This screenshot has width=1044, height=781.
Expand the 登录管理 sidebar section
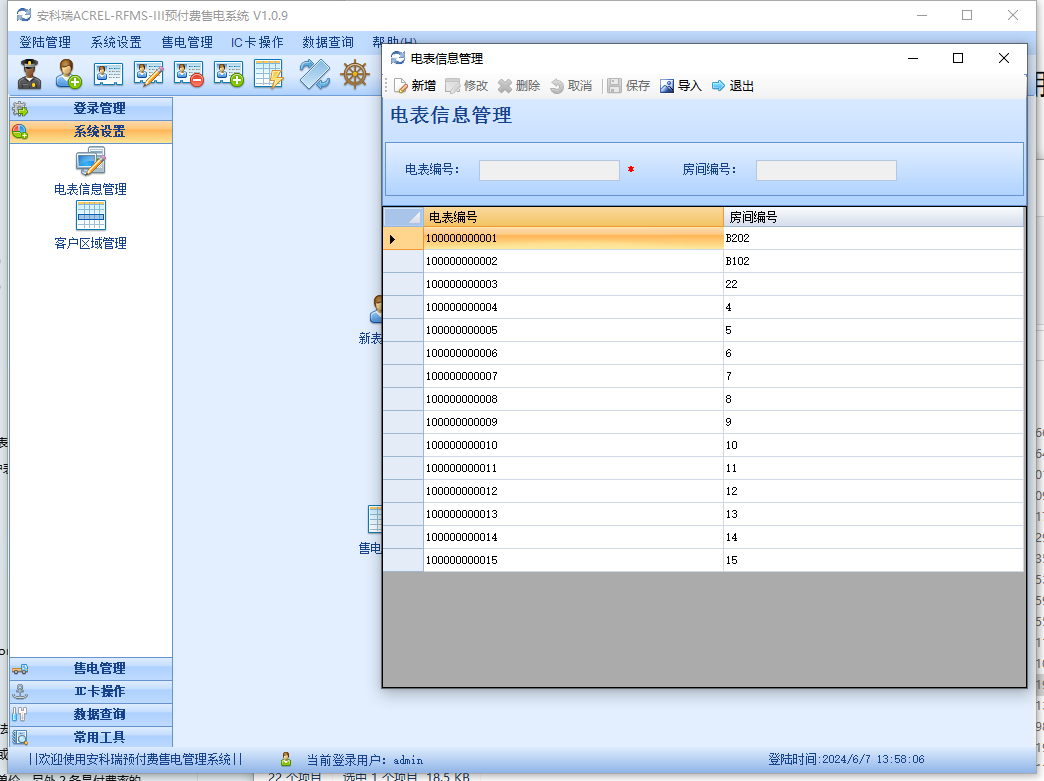click(x=91, y=108)
